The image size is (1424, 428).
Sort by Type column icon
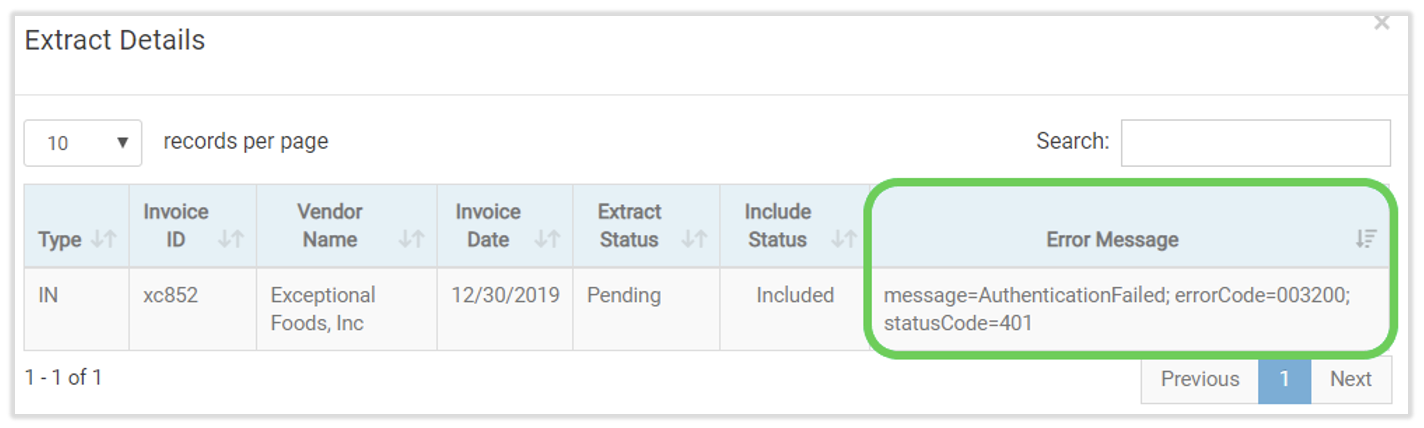coord(104,240)
